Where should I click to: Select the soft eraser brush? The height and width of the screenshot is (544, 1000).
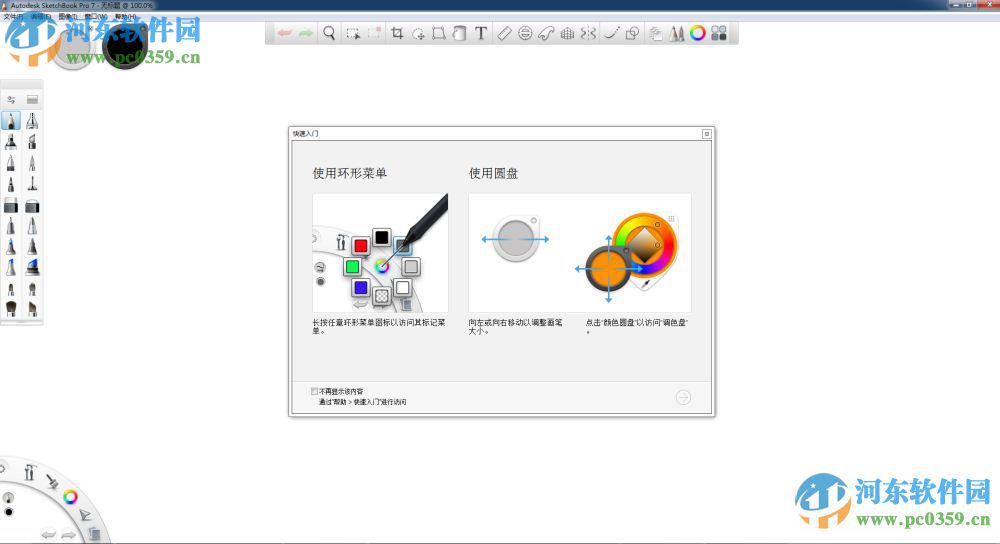32,205
